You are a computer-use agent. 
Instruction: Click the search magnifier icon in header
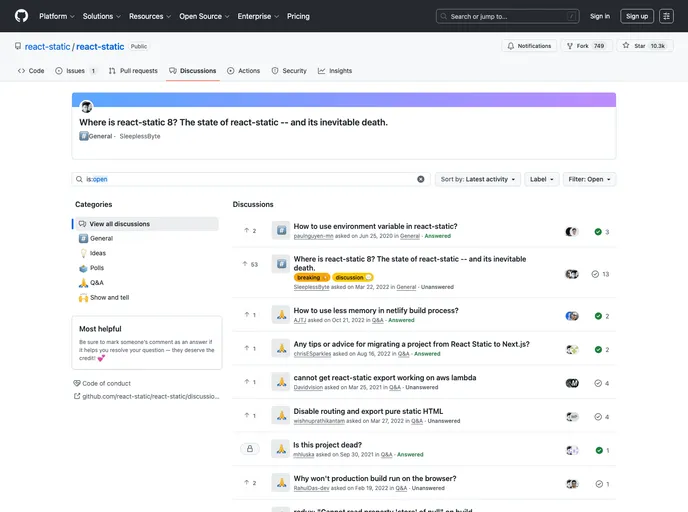tap(444, 16)
